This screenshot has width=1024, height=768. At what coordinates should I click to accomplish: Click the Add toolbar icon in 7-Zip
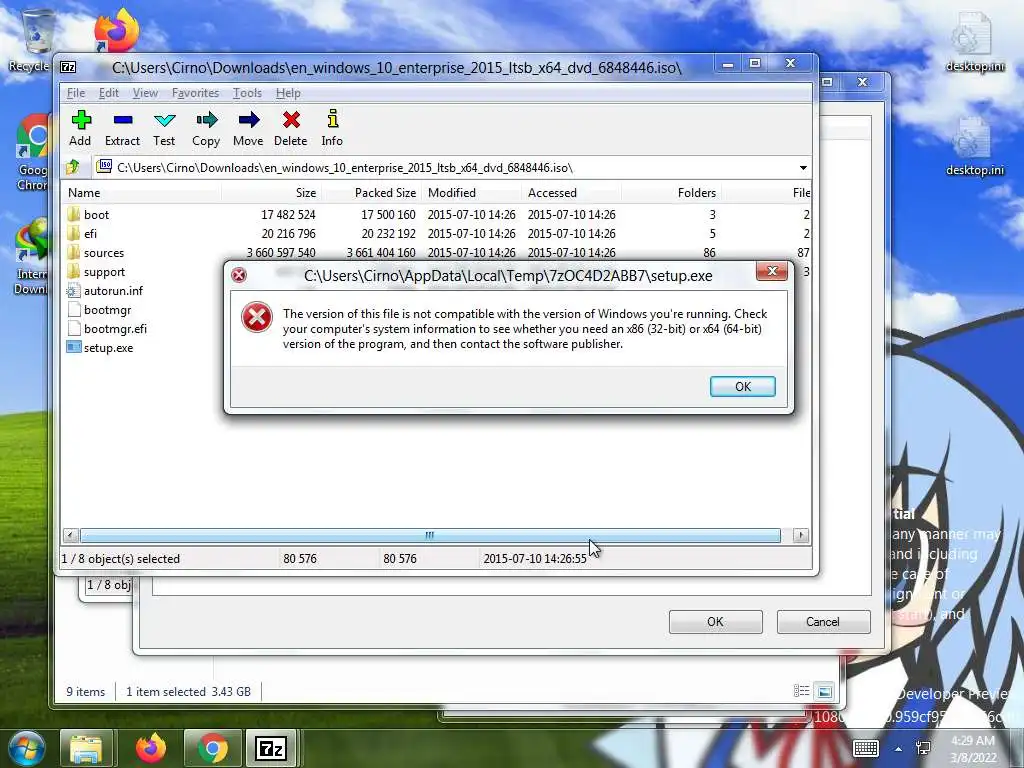tap(81, 120)
